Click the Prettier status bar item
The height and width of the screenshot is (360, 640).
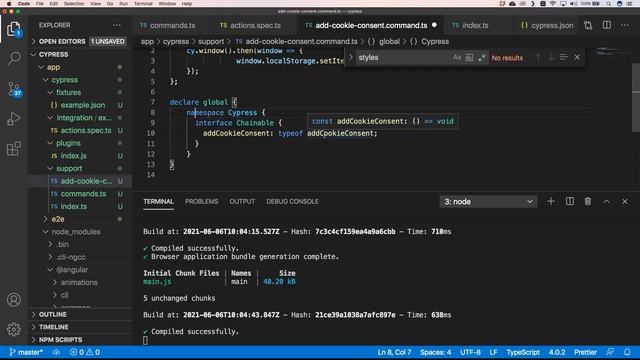[x=585, y=352]
